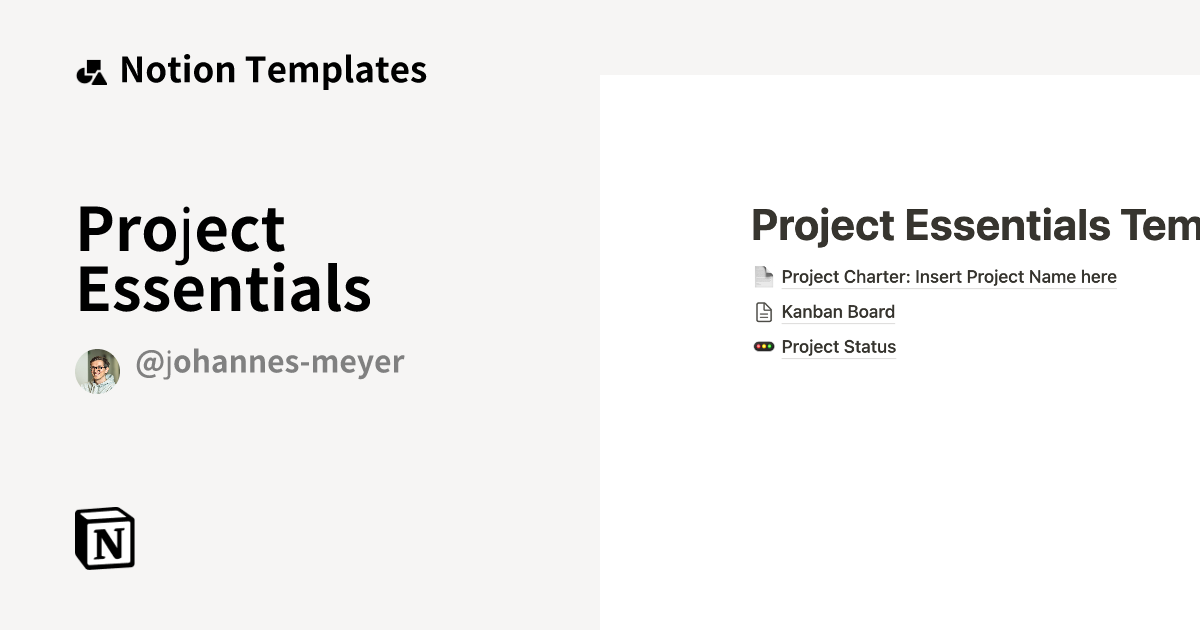Click the square shape in the Templates logo
Viewport: 1200px width, 630px height.
94,66
